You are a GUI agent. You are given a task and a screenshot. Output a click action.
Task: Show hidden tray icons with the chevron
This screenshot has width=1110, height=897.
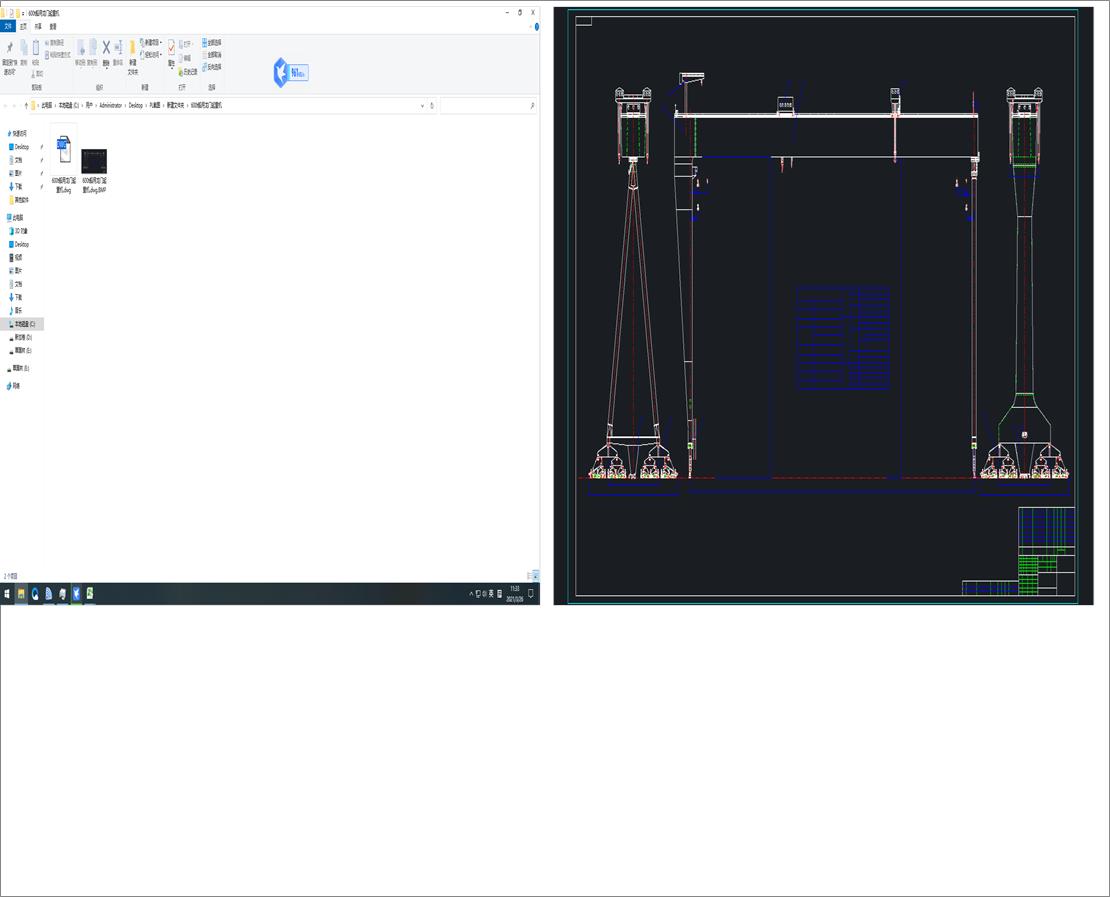click(x=471, y=594)
